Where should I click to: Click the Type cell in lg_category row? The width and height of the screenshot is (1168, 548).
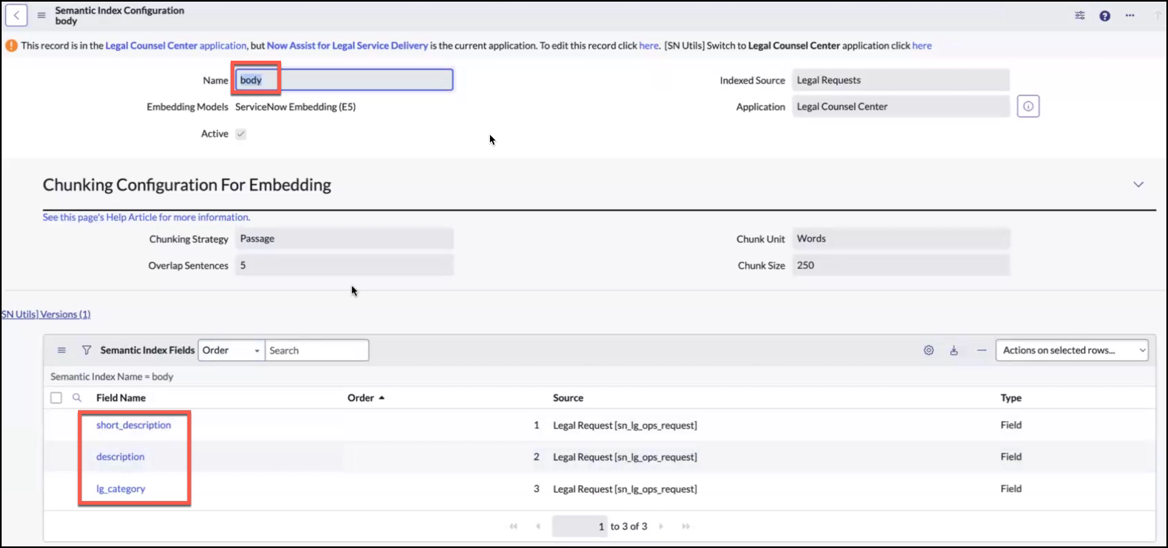point(1011,489)
